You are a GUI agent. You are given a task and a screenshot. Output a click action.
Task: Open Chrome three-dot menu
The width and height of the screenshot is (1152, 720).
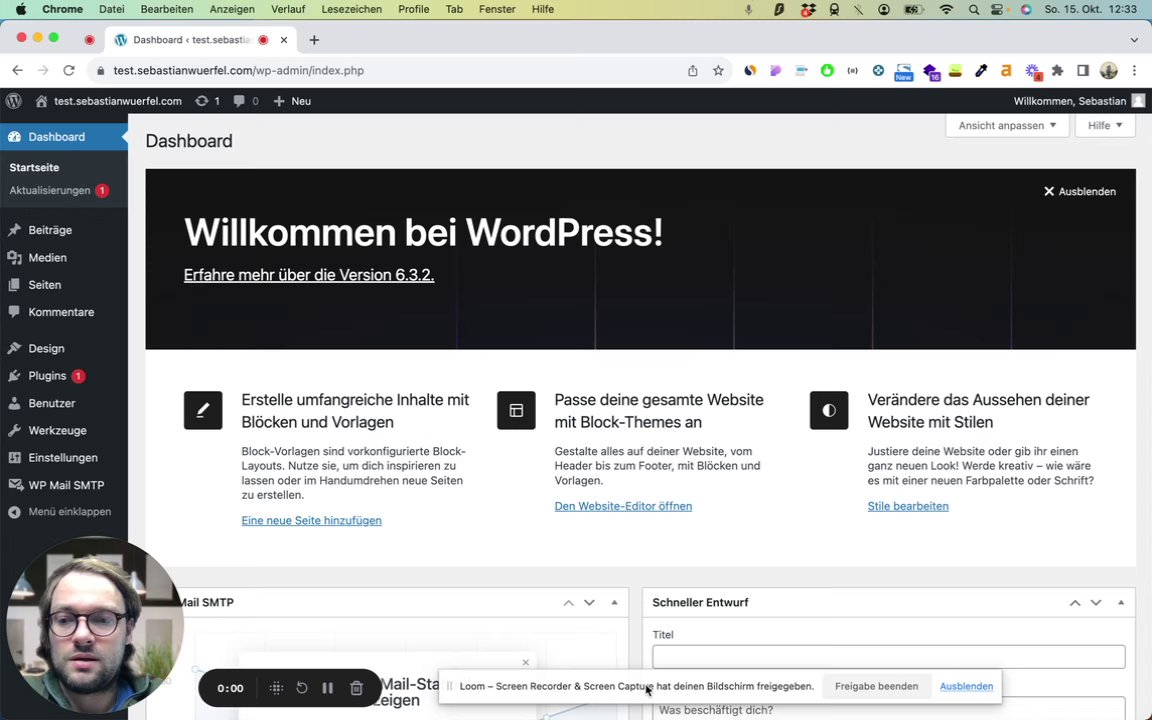(1134, 71)
